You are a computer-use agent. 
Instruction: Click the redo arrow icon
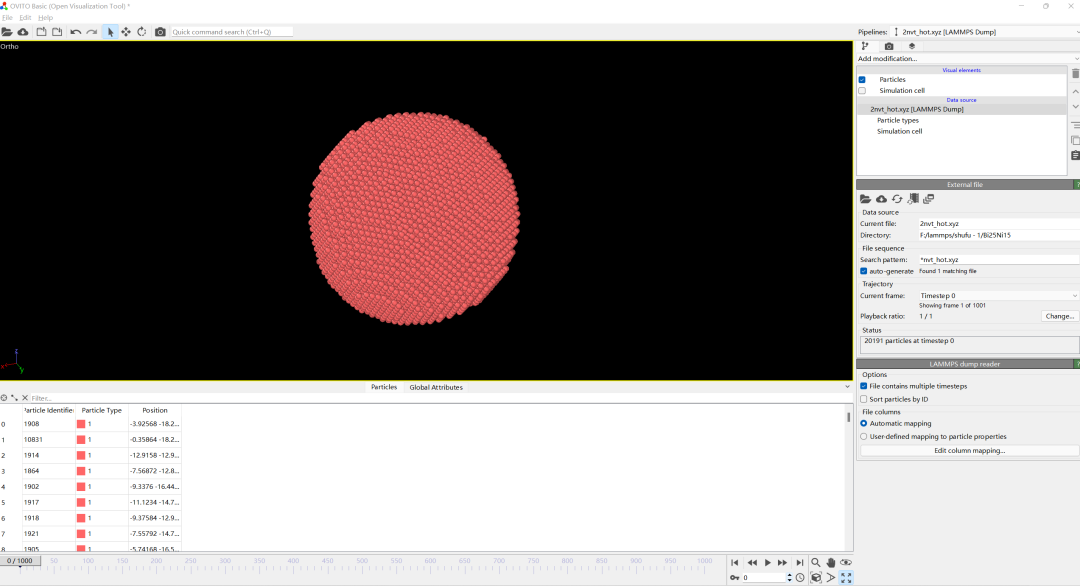pos(92,32)
